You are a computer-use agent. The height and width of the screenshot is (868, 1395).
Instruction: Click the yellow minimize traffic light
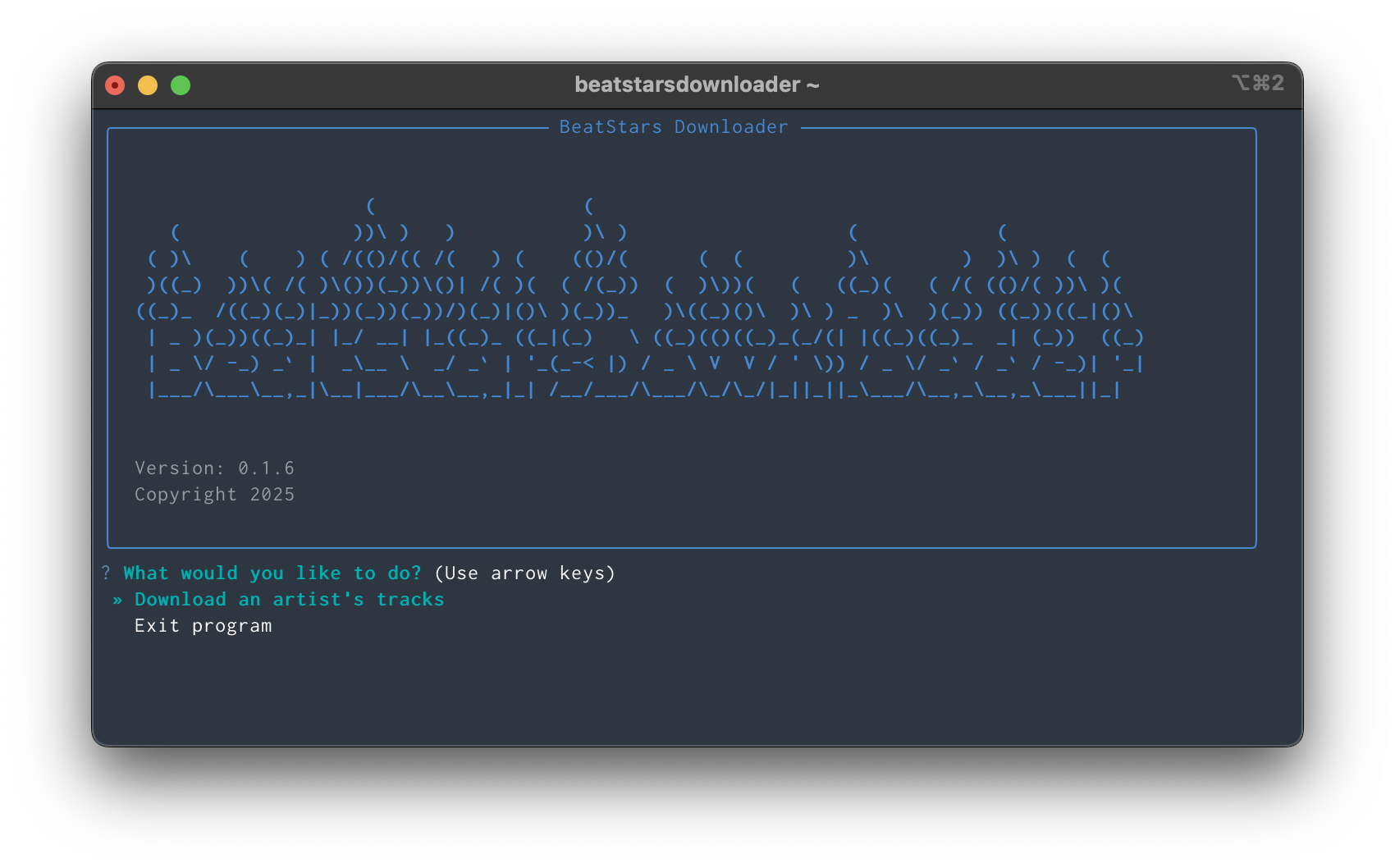148,85
